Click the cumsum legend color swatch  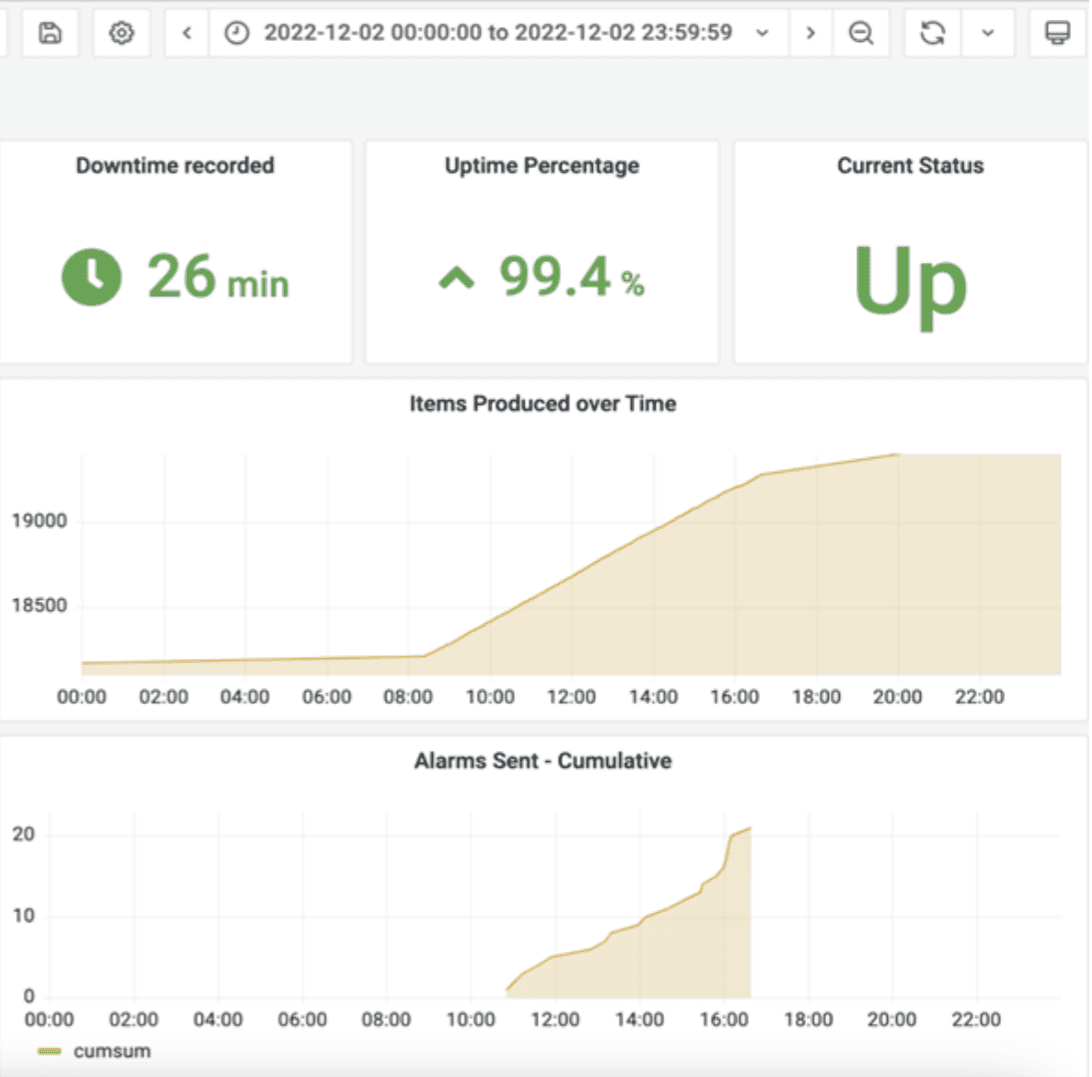[x=49, y=1051]
